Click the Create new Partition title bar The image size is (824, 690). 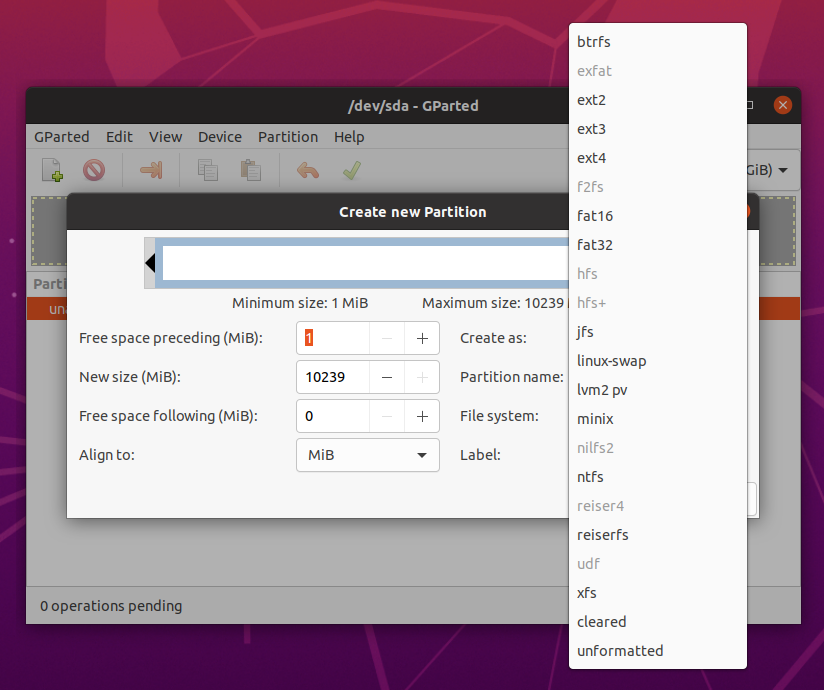[413, 212]
